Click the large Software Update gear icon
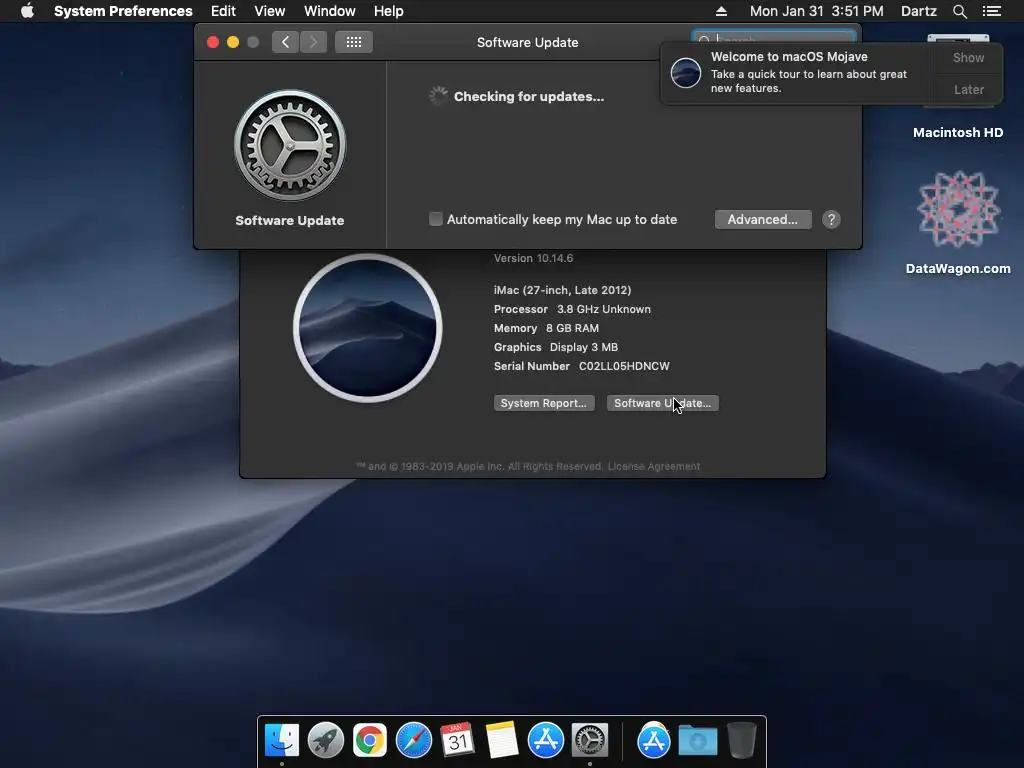 point(290,145)
